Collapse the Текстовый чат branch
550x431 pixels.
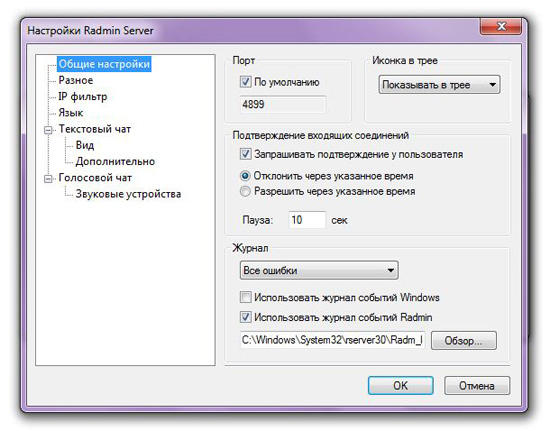click(48, 130)
